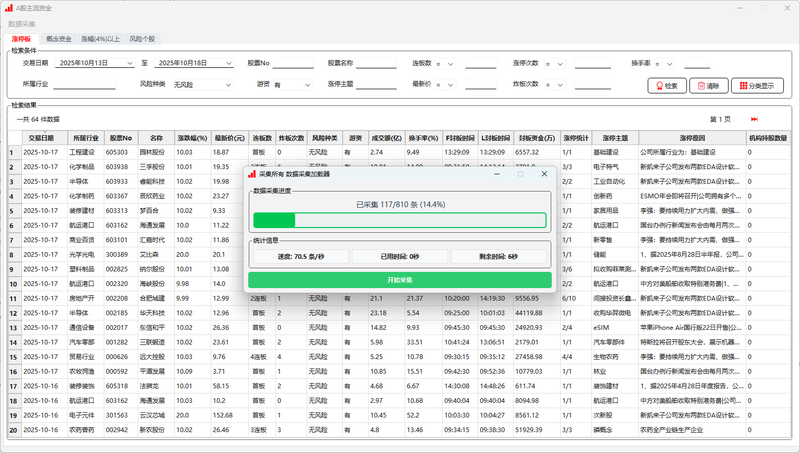
Task: Click the A股主流资金 app icon in title bar
Action: click(x=9, y=7)
